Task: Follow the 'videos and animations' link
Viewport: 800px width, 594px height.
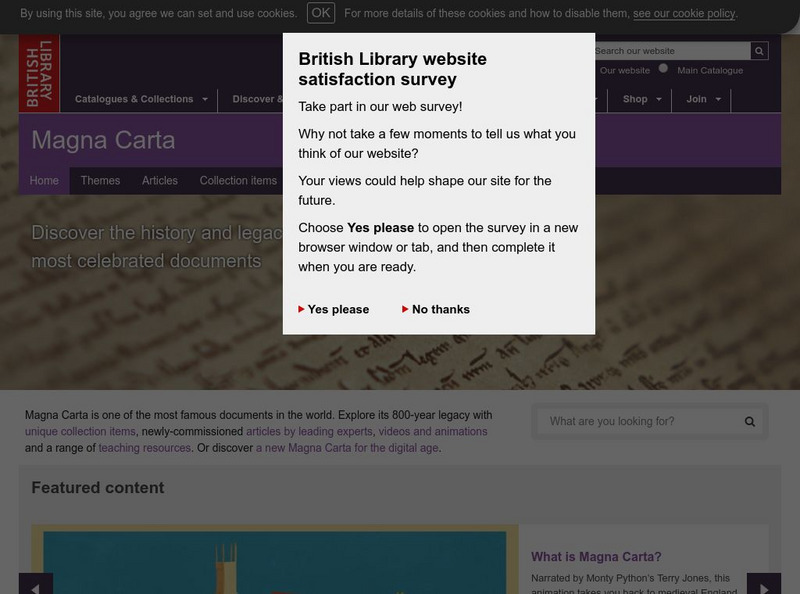Action: pos(433,431)
